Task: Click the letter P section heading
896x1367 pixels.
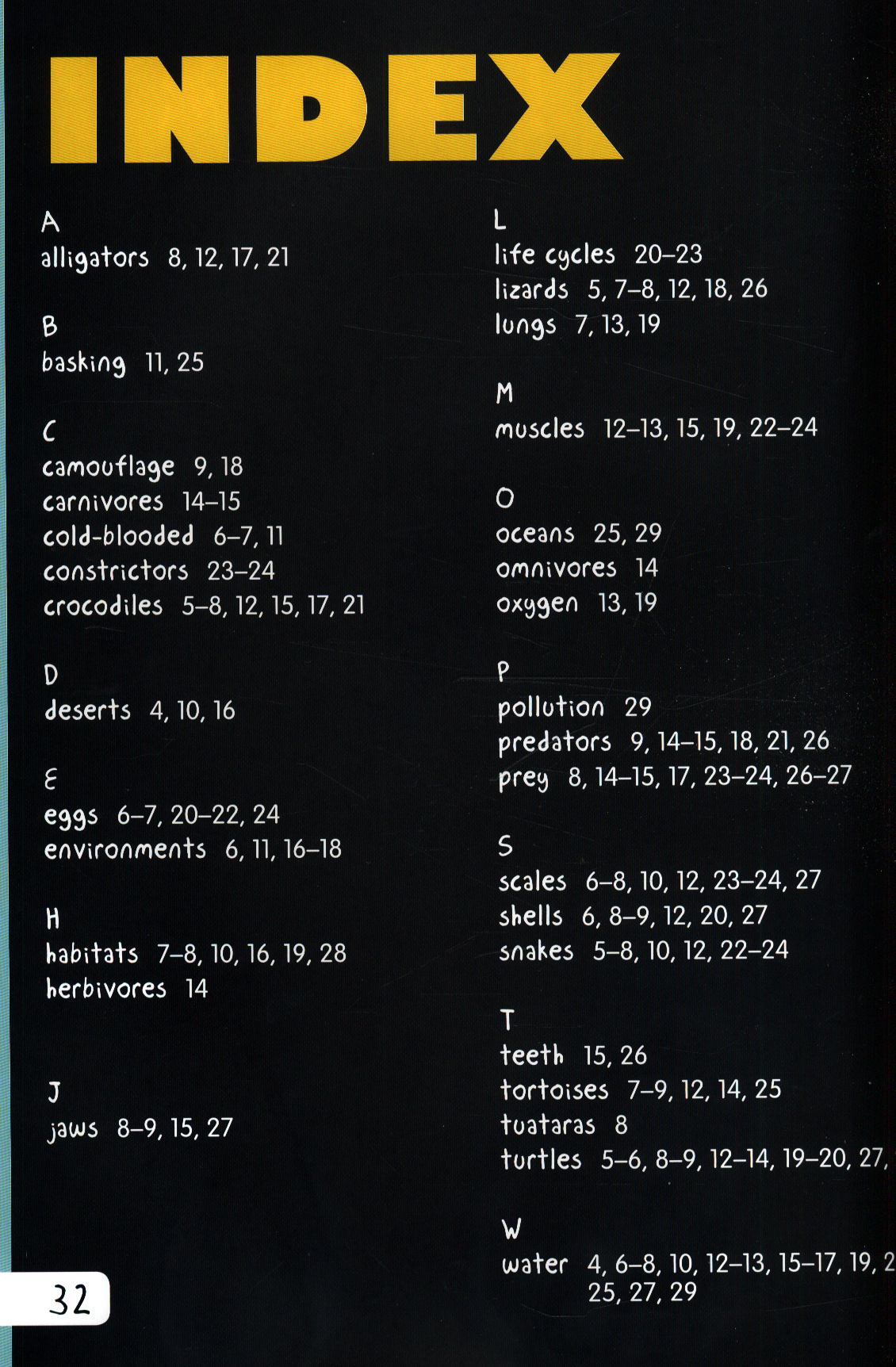Action: (x=504, y=672)
